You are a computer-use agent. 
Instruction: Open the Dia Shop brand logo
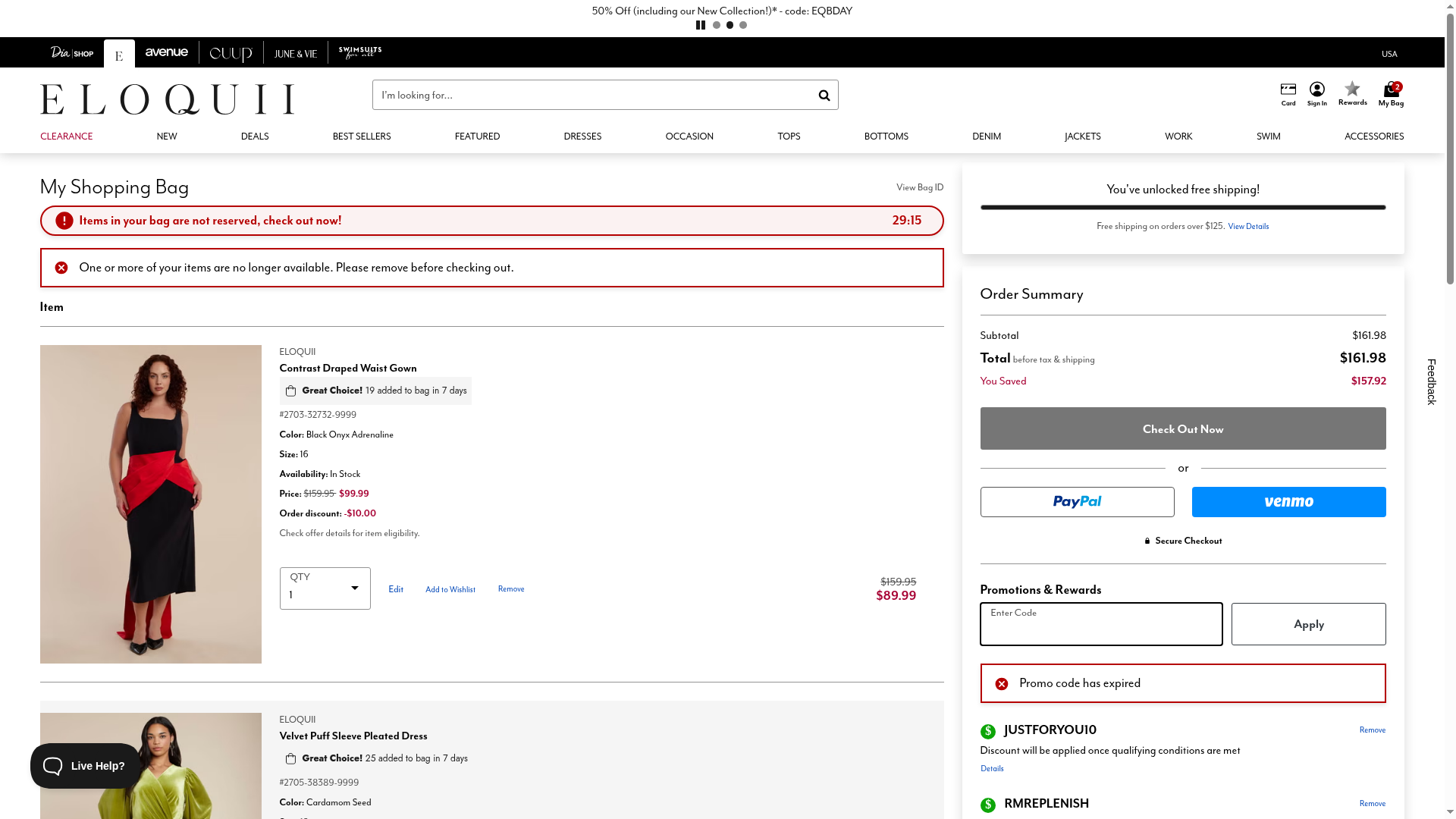point(72,53)
